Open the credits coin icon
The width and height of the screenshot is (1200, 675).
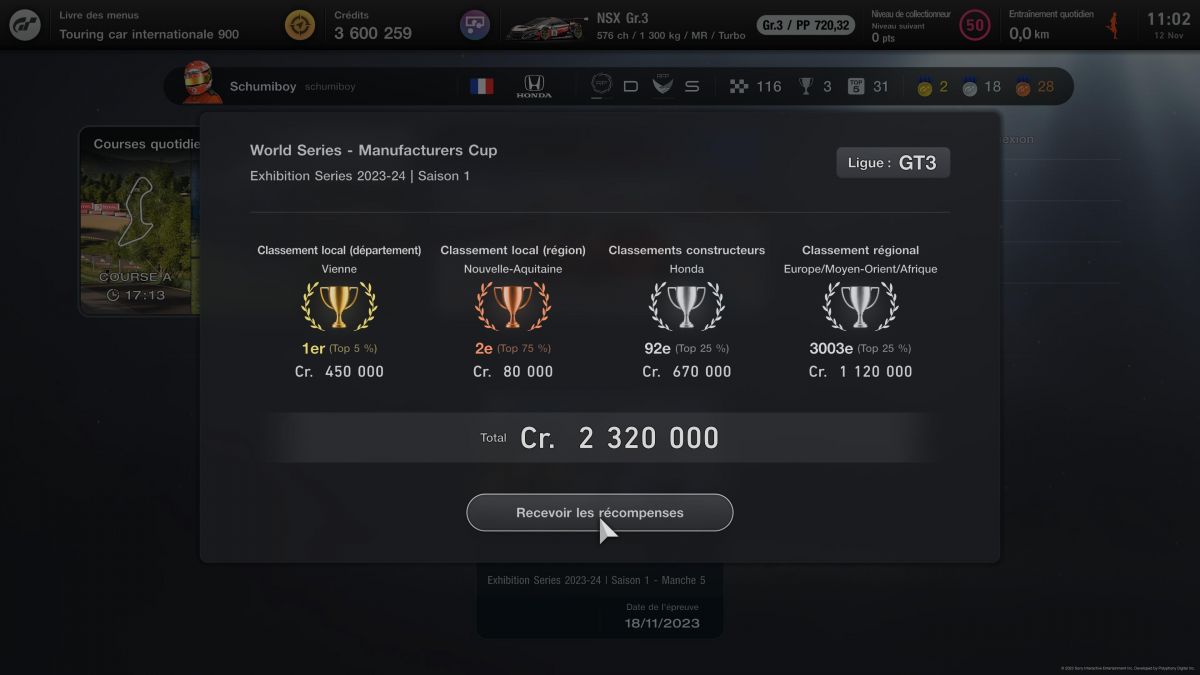pos(299,25)
